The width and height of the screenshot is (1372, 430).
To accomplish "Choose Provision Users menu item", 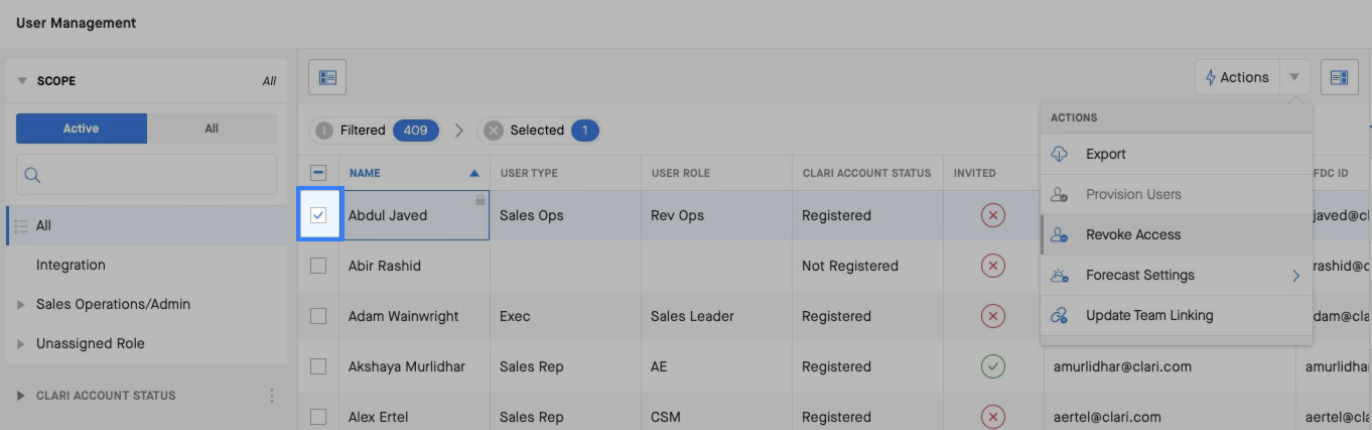I will tap(1176, 194).
